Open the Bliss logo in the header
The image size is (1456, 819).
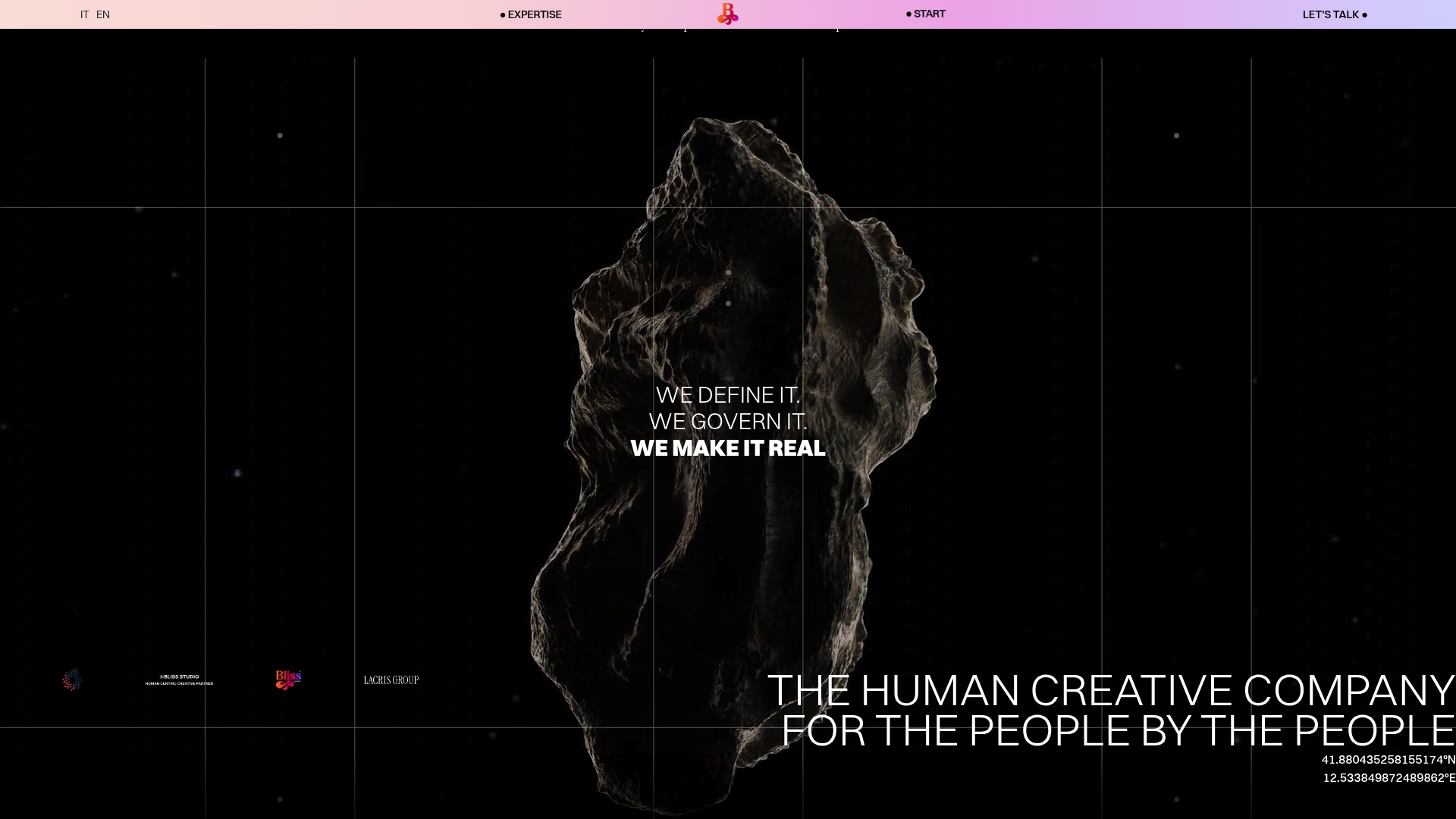point(728,14)
